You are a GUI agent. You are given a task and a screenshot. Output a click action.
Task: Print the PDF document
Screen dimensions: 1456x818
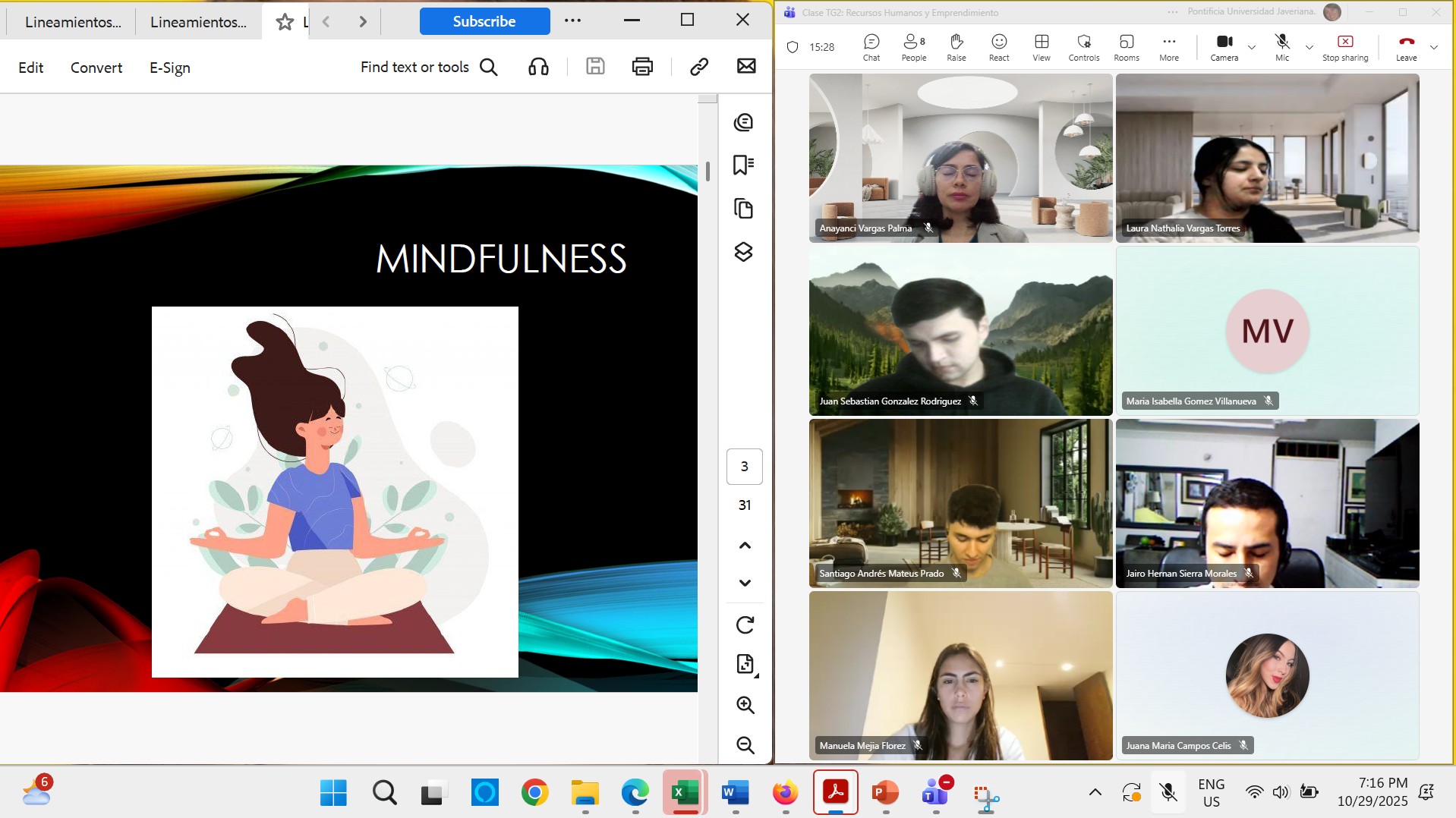pyautogui.click(x=642, y=67)
